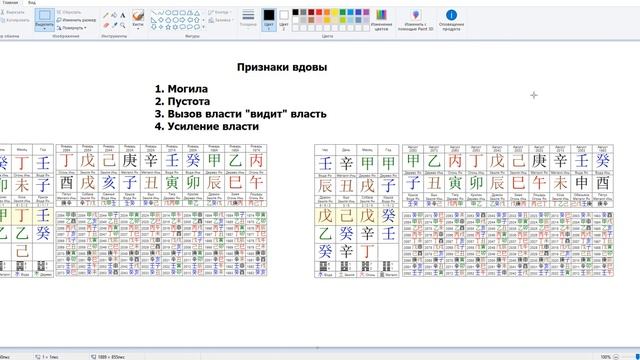The height and width of the screenshot is (360, 640).
Task: Click the line '3. Вызов власти "видит" власть'
Action: (x=241, y=114)
